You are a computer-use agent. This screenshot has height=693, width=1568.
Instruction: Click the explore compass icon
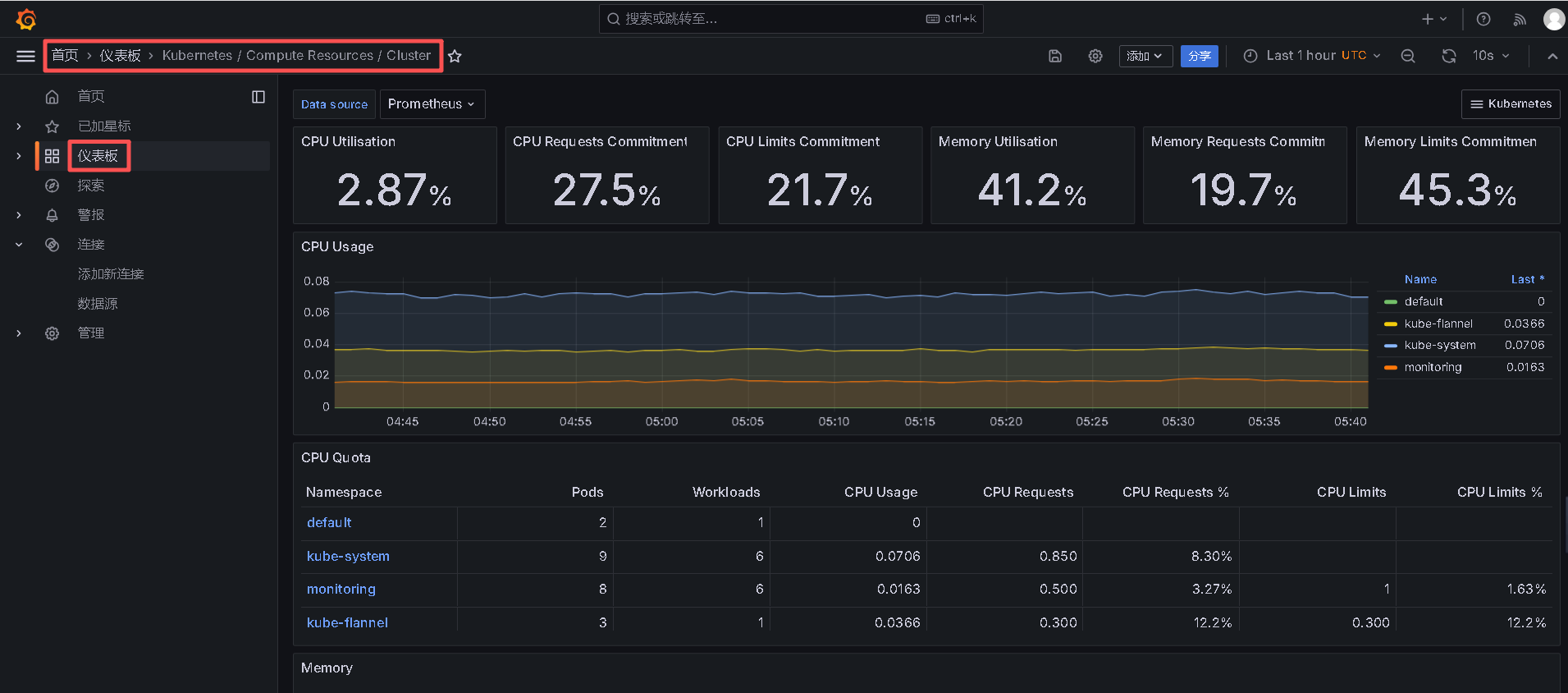[x=52, y=186]
